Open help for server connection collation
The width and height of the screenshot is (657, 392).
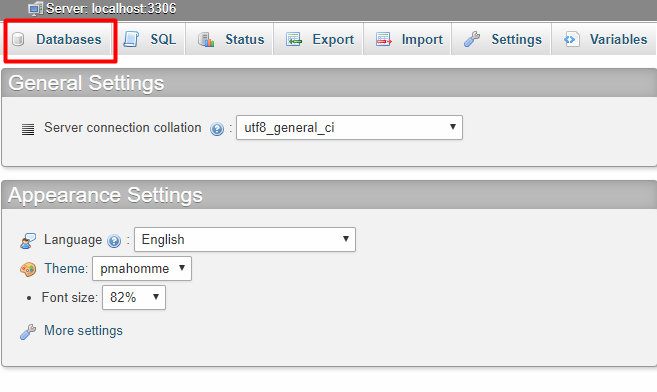[217, 129]
